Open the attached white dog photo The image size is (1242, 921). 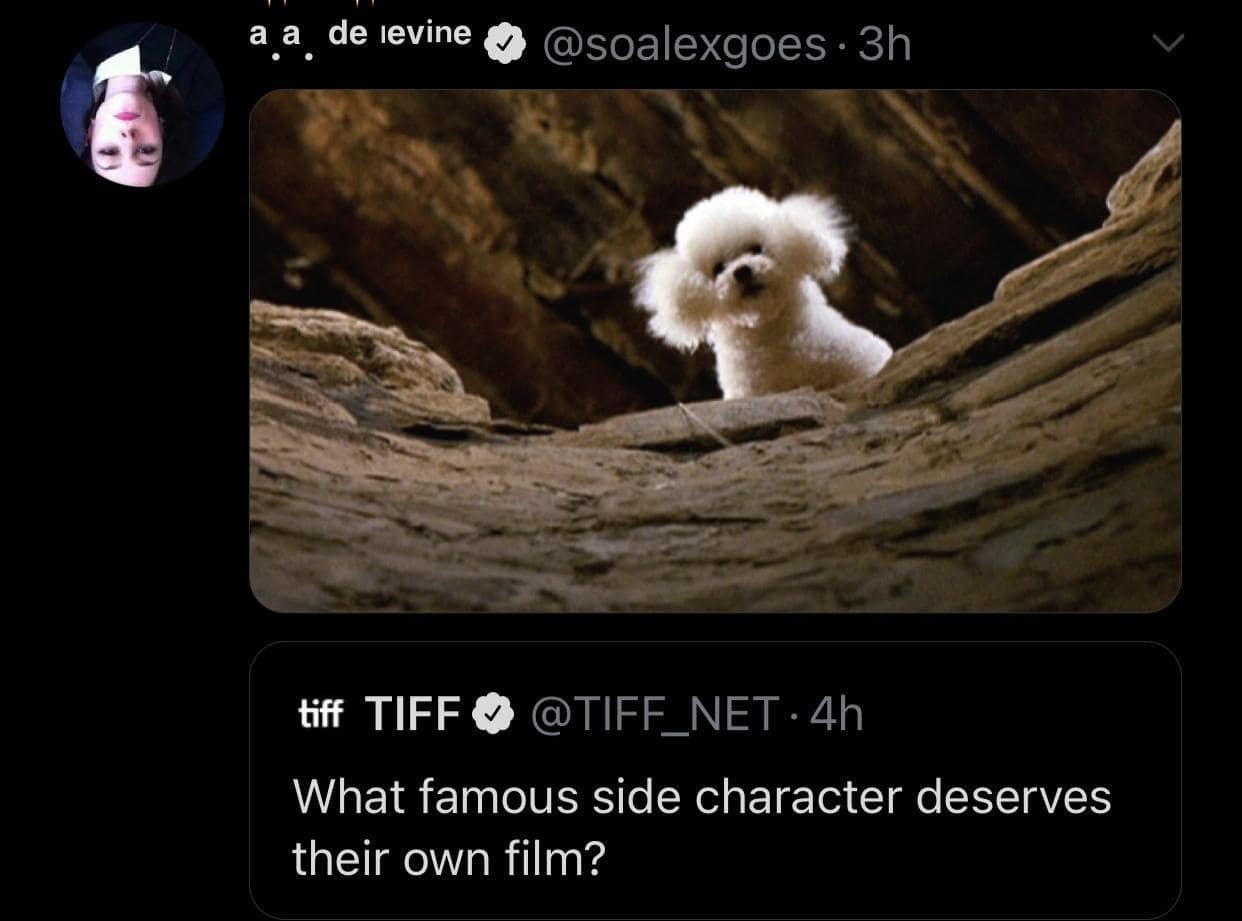[x=715, y=351]
